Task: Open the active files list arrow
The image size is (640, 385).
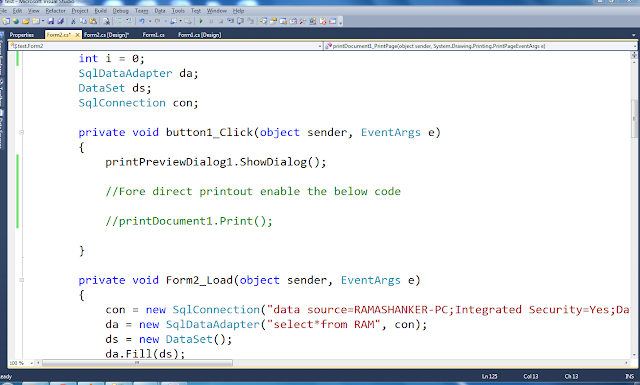Action: 633,35
